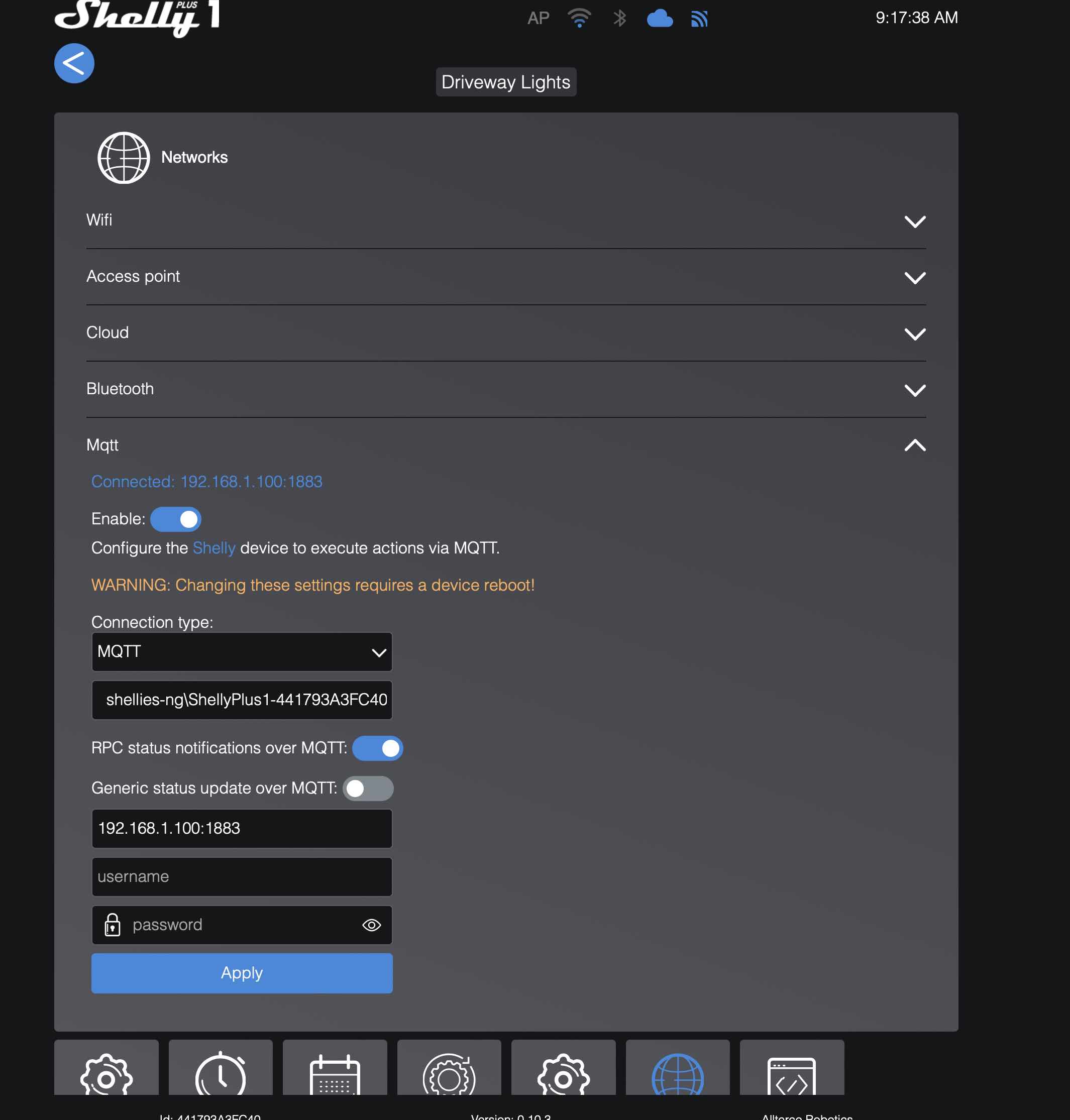Show password with the eye icon
1070x1120 pixels.
[371, 925]
